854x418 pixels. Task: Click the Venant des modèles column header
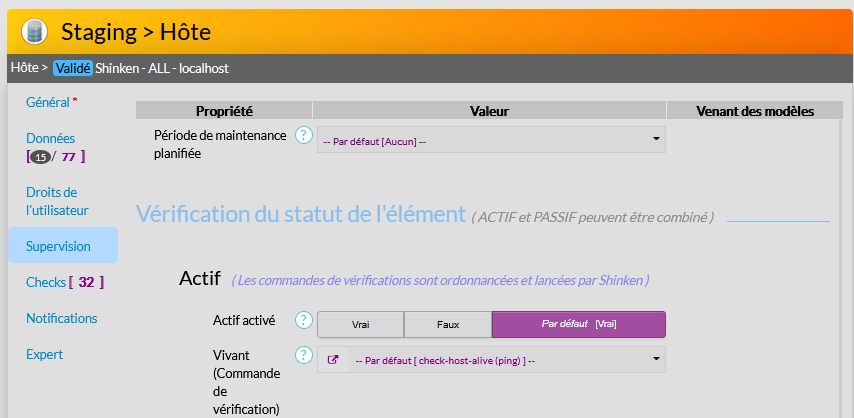click(754, 111)
